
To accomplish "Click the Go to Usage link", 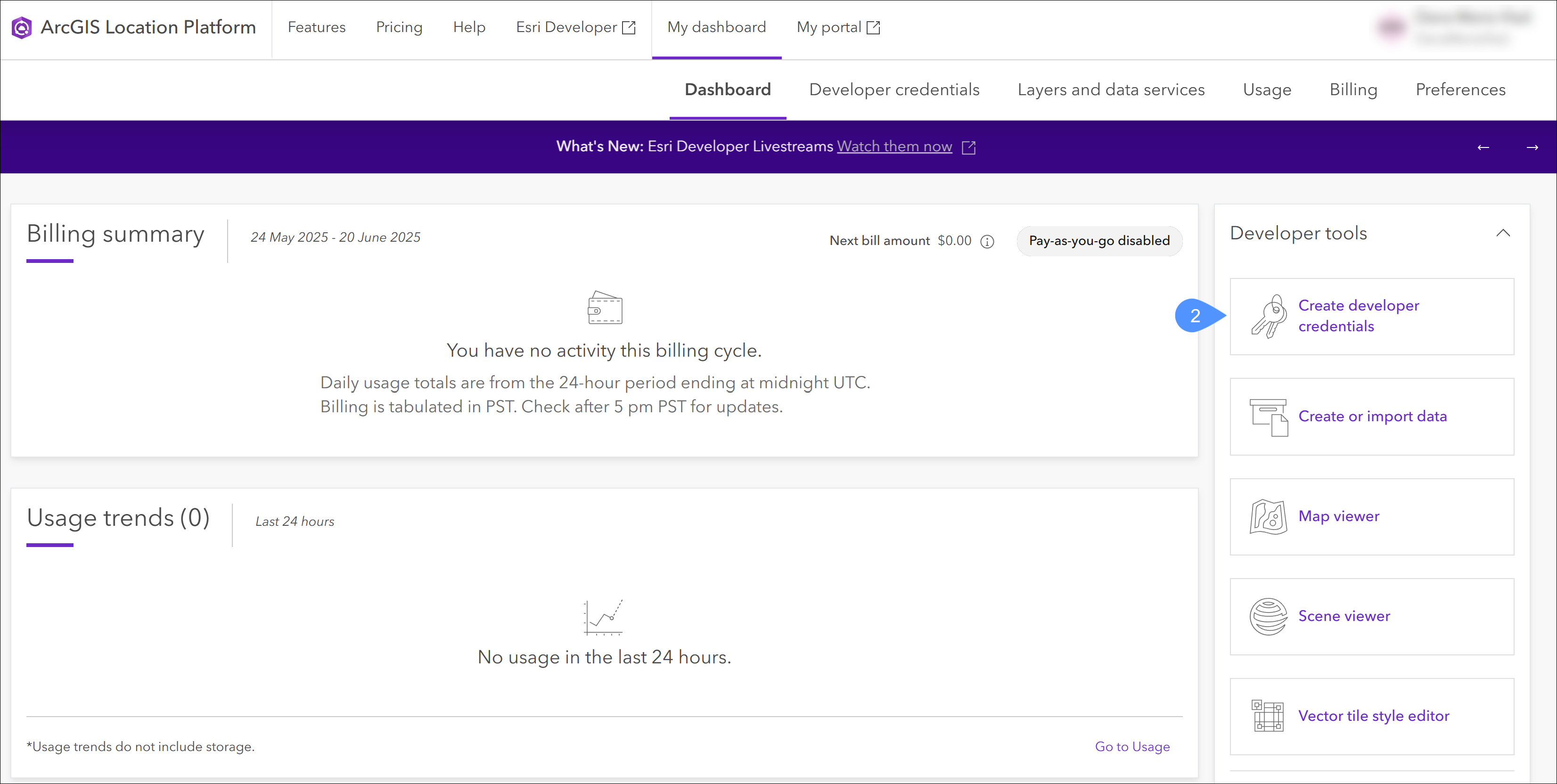I will [x=1132, y=747].
